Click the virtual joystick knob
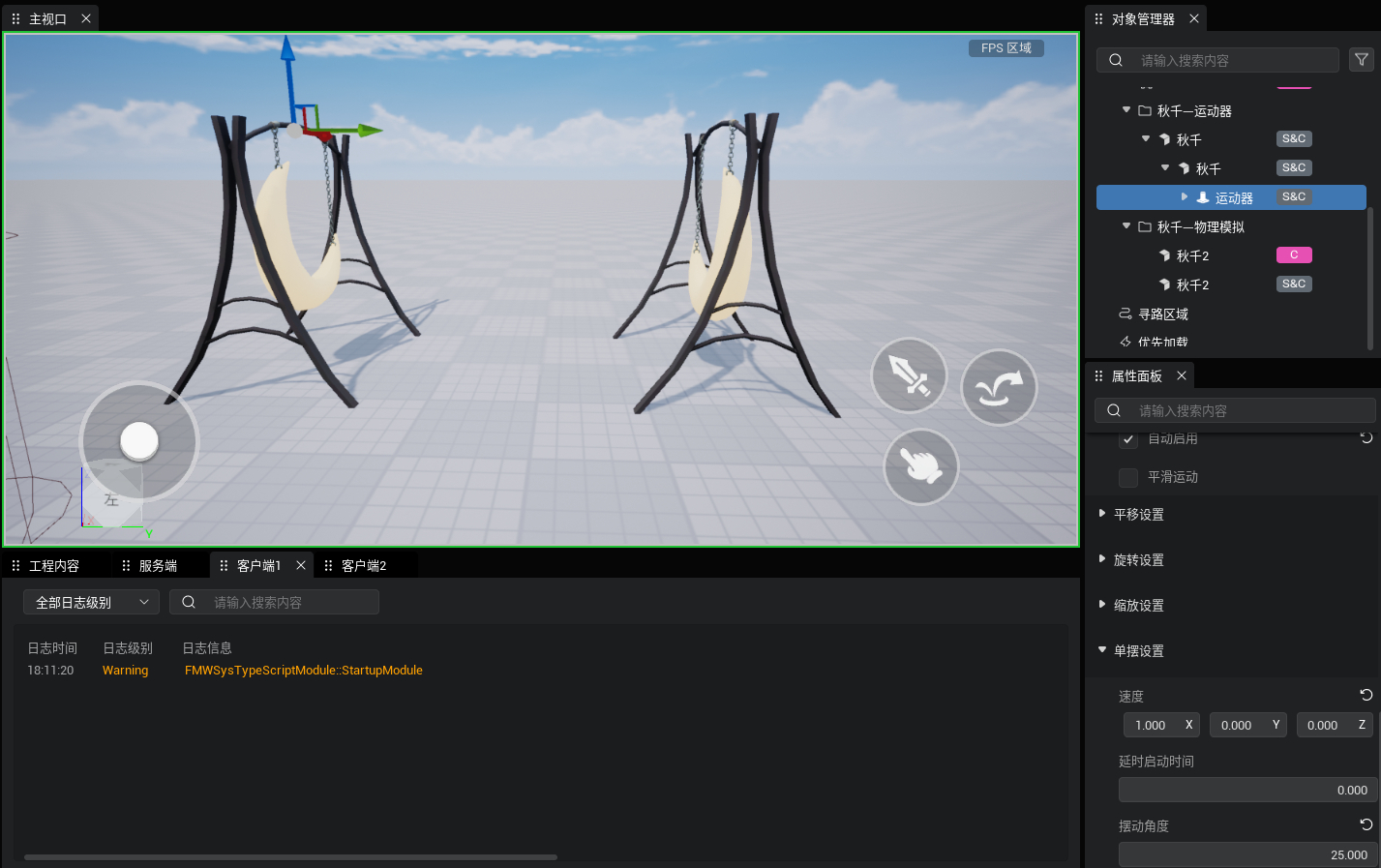 [139, 441]
